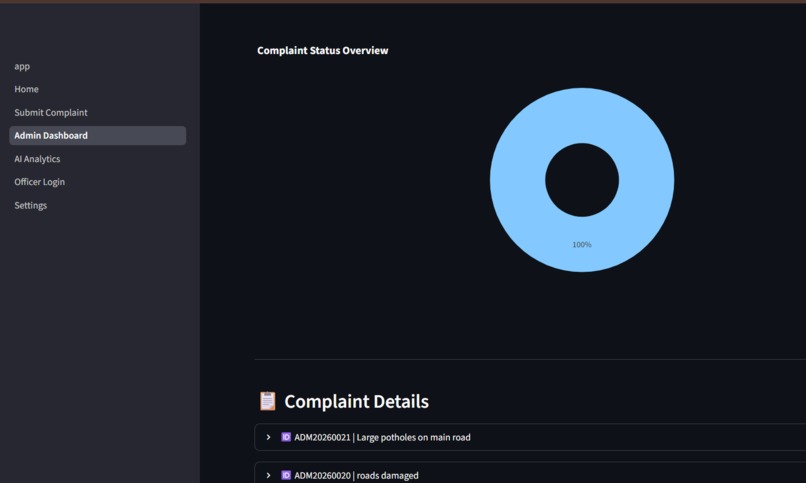Select Admin Dashboard in sidebar
The width and height of the screenshot is (806, 483).
[98, 136]
